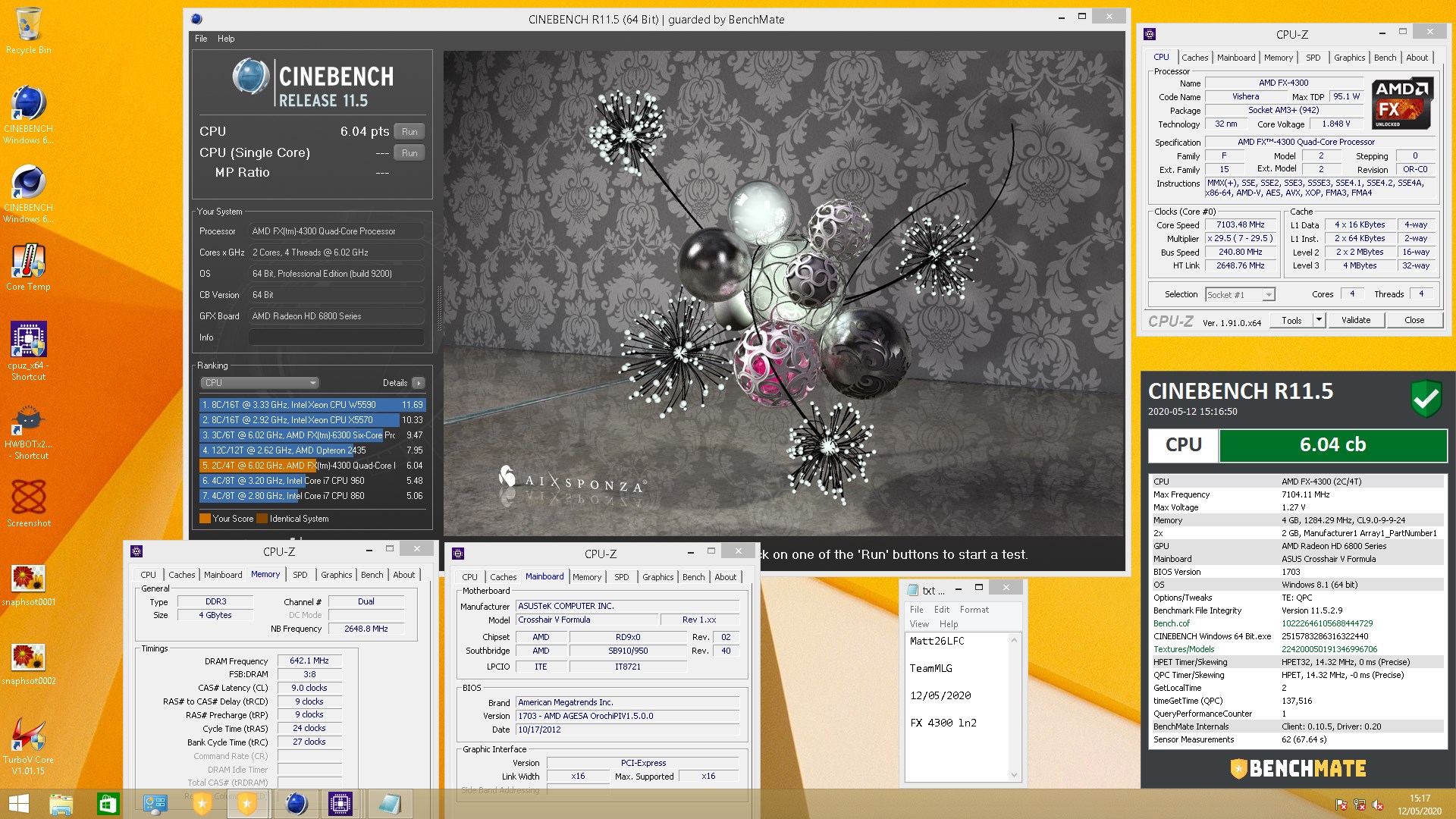Click the Close button in CPU-Z footer

(1414, 320)
